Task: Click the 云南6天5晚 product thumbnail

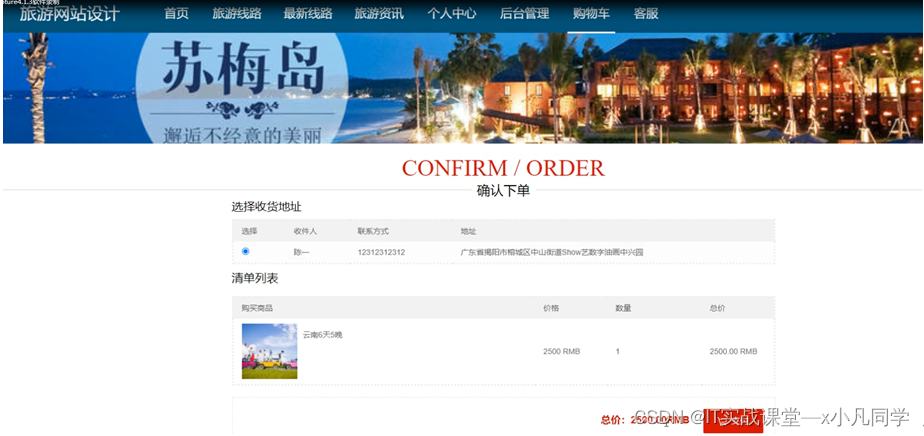Action: click(269, 351)
